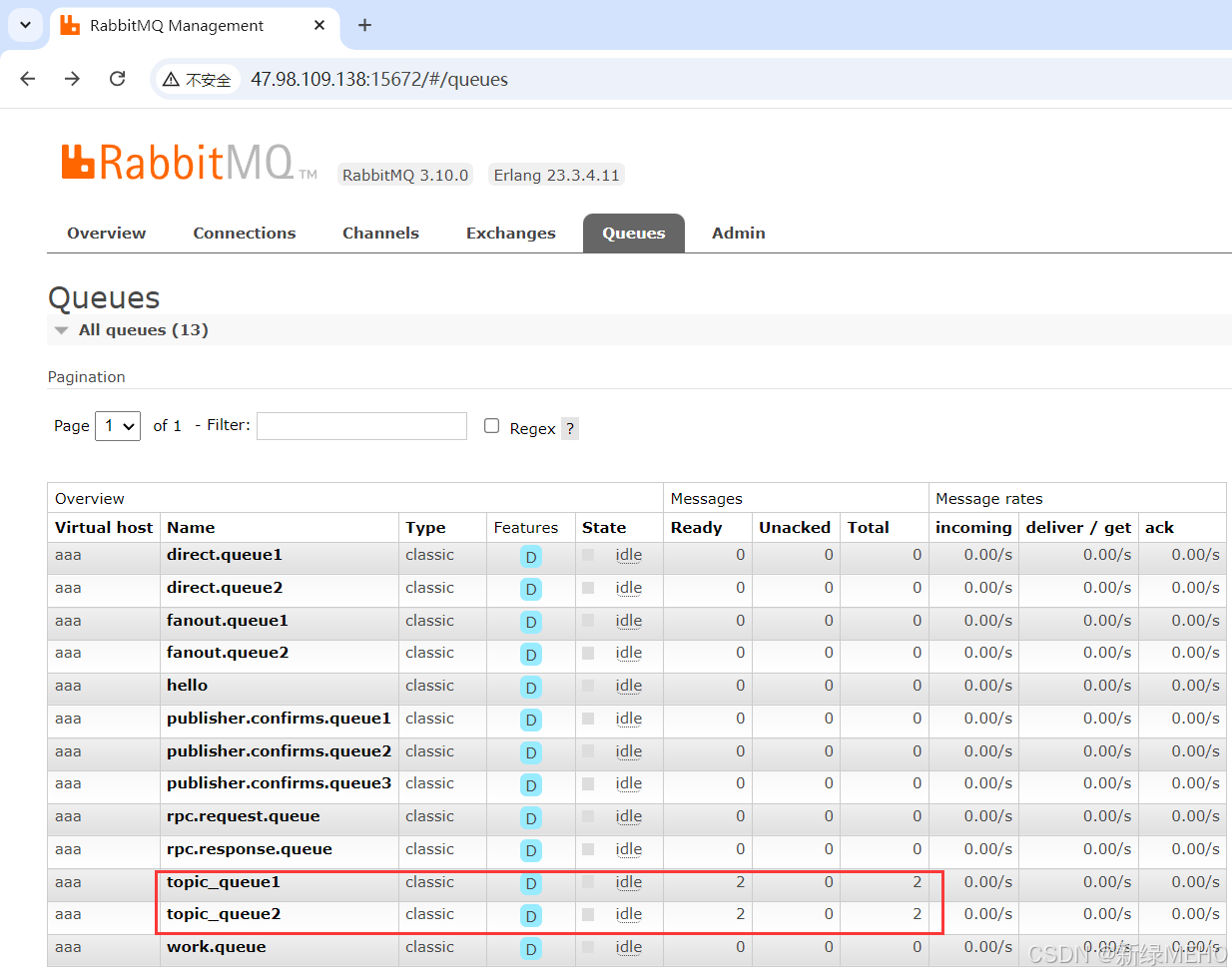Open a new browser tab with plus icon
The image size is (1232, 974).
click(364, 25)
